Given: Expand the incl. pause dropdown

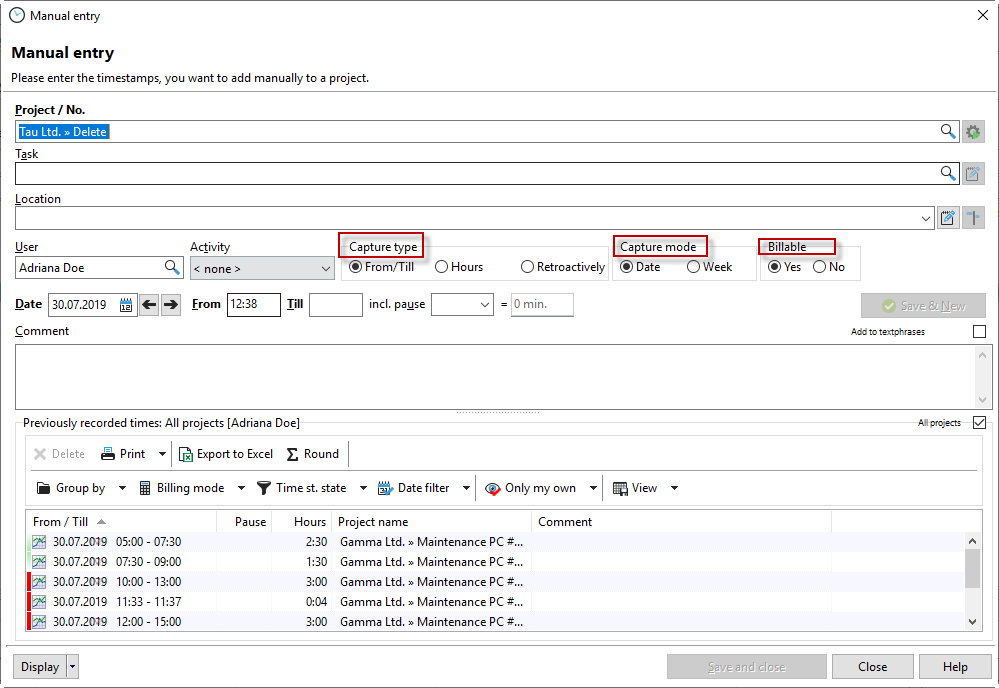Looking at the screenshot, I should click(462, 305).
